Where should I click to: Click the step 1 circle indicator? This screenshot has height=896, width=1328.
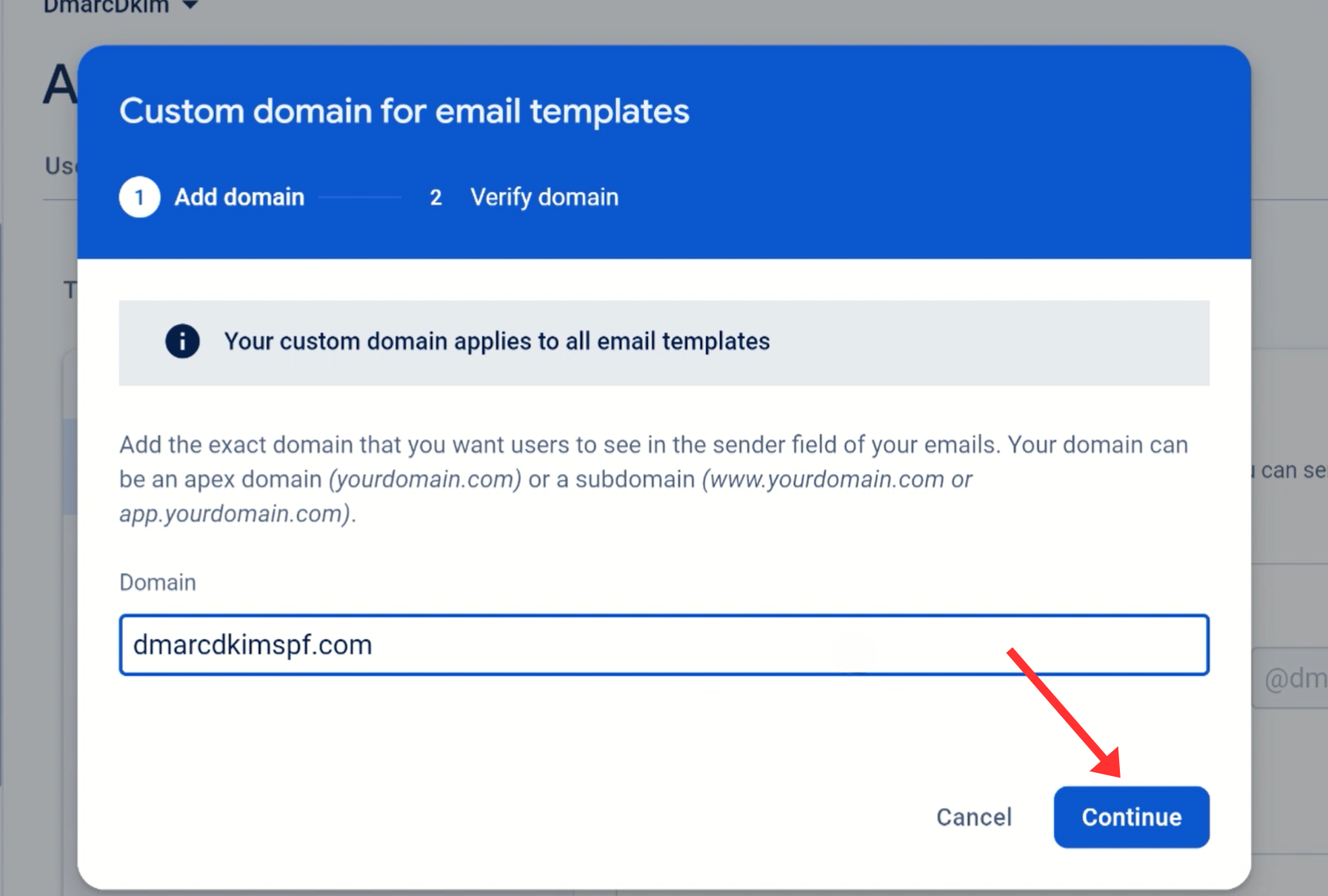[139, 197]
